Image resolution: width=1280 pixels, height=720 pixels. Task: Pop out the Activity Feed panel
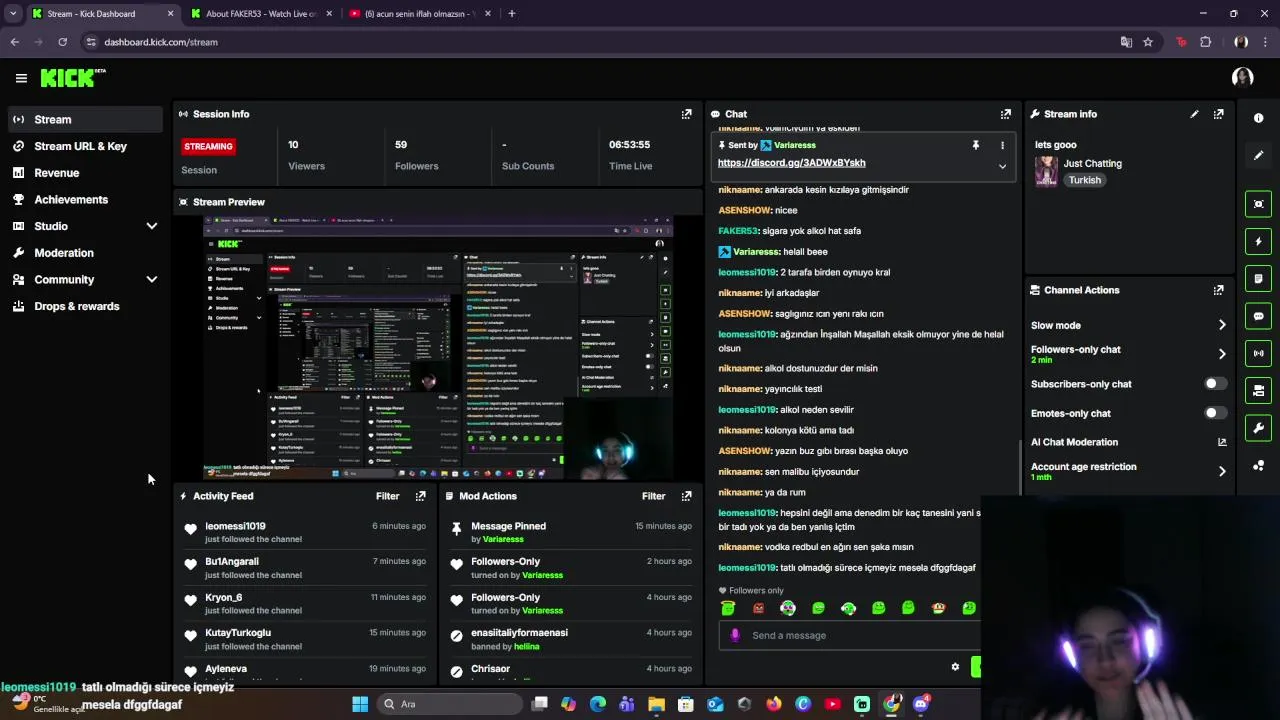pyautogui.click(x=420, y=496)
